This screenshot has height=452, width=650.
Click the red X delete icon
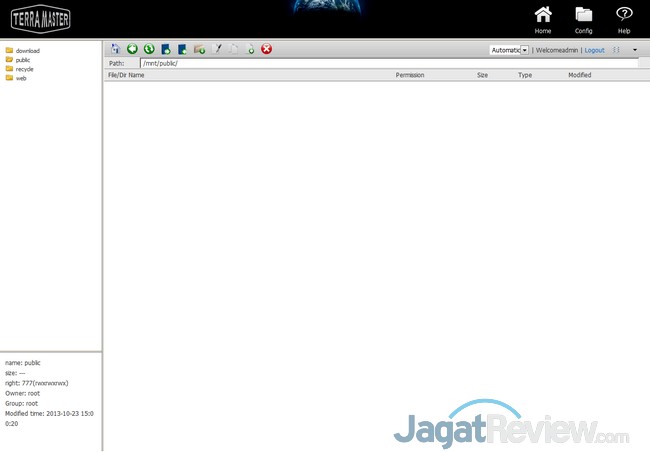point(267,49)
